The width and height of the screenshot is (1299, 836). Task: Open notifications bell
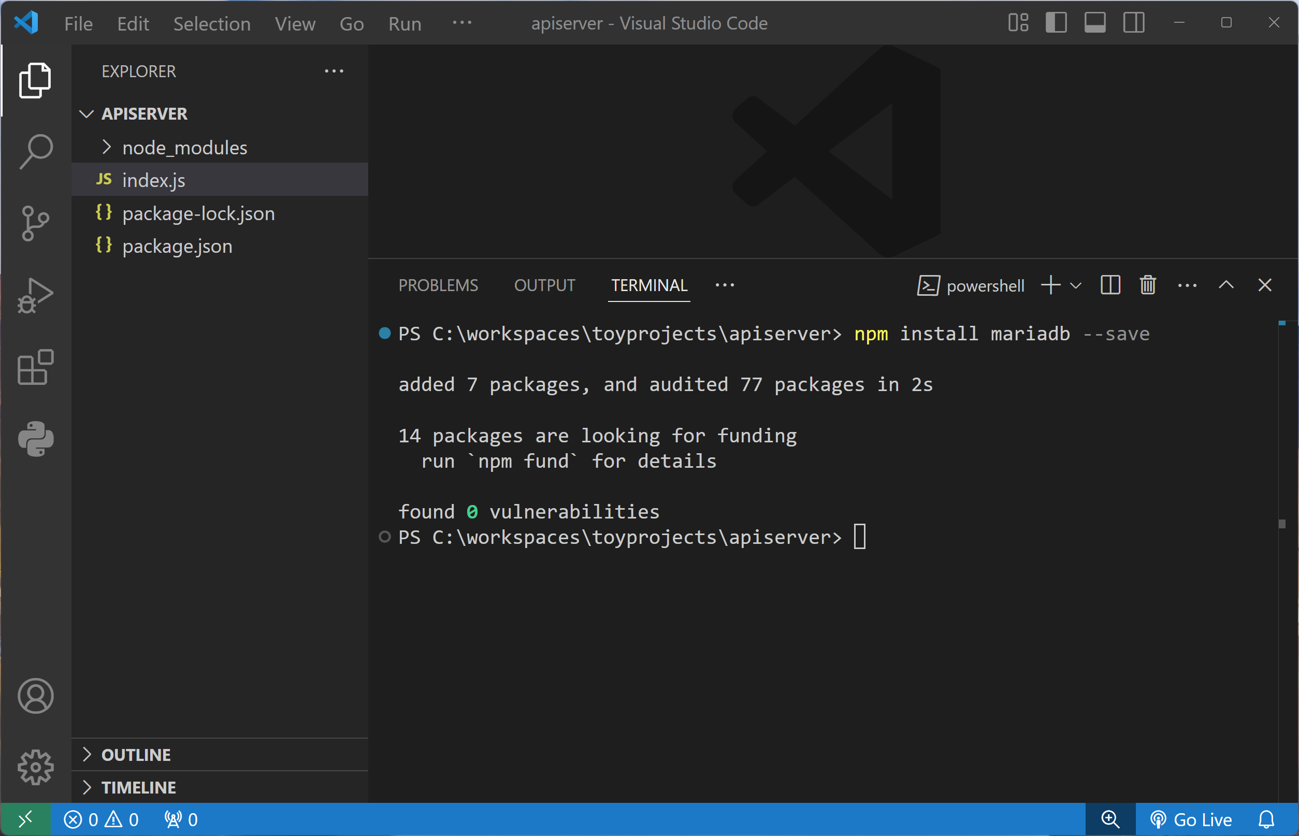[x=1266, y=819]
